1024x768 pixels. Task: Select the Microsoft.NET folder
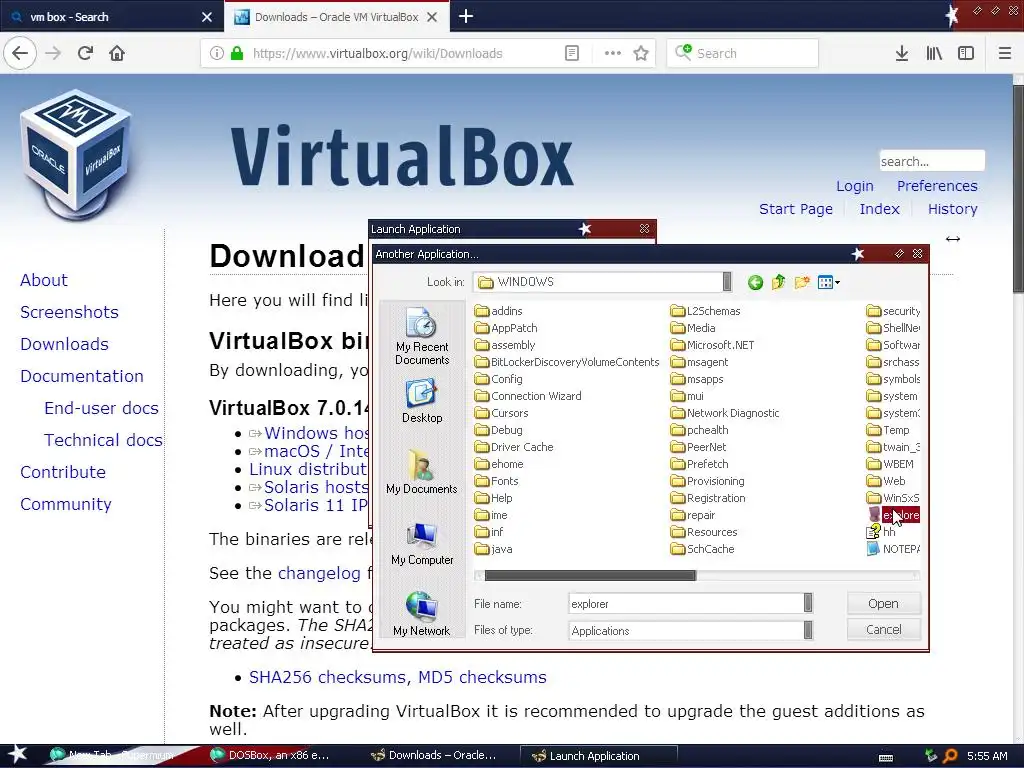[x=712, y=345]
